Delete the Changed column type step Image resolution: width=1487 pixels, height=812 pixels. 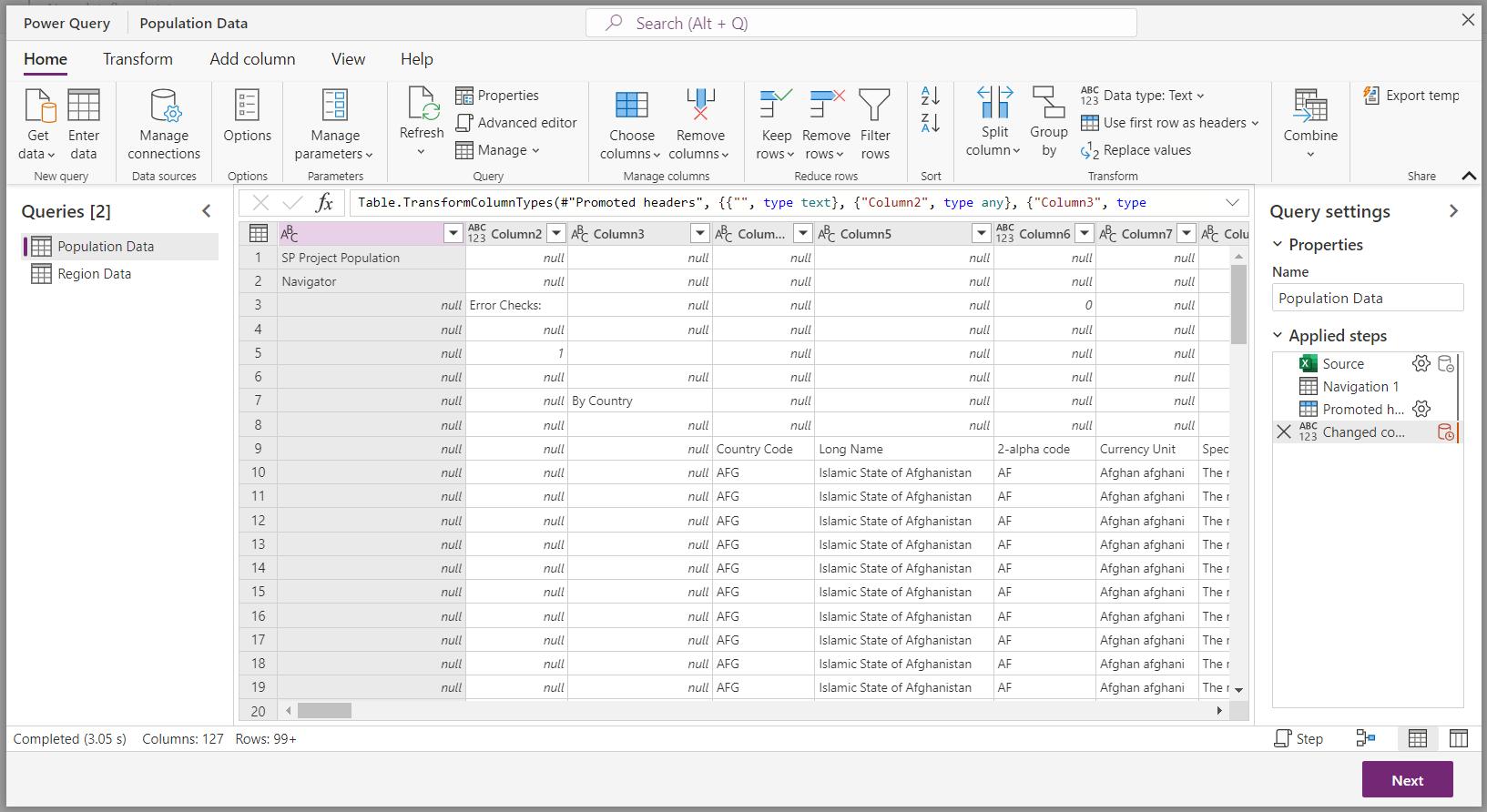click(1284, 432)
